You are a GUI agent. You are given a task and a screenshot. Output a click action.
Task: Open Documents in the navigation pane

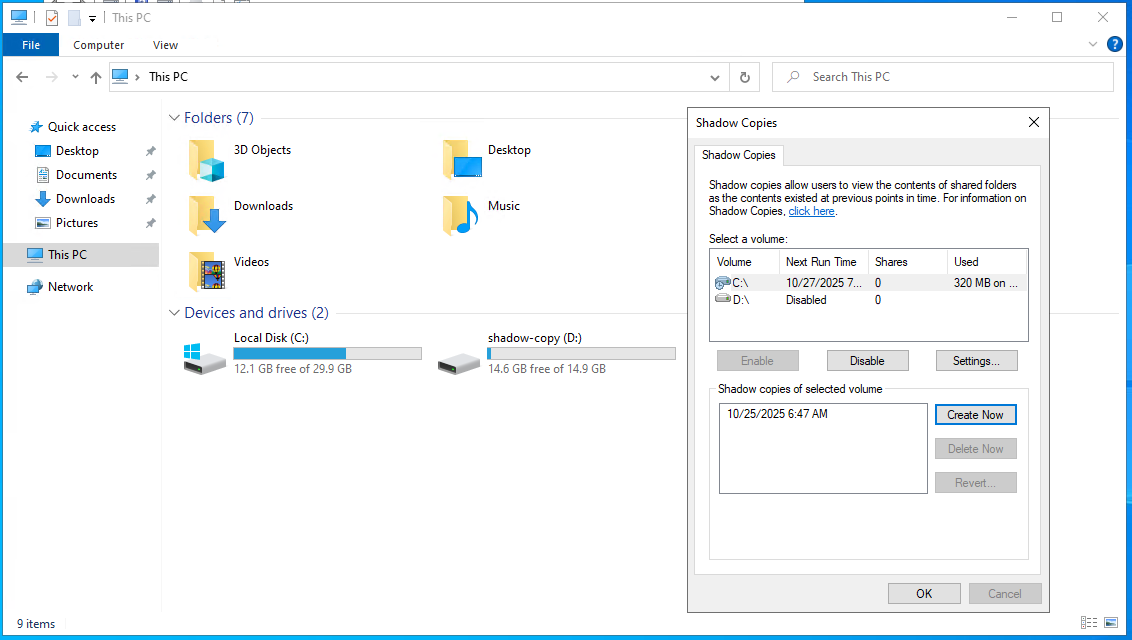pyautogui.click(x=86, y=175)
